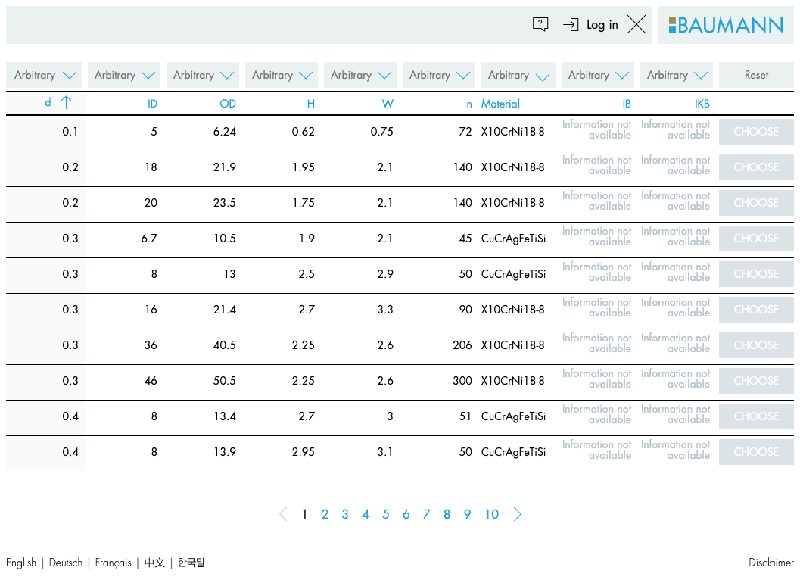
Task: Go to page 8
Action: click(446, 514)
